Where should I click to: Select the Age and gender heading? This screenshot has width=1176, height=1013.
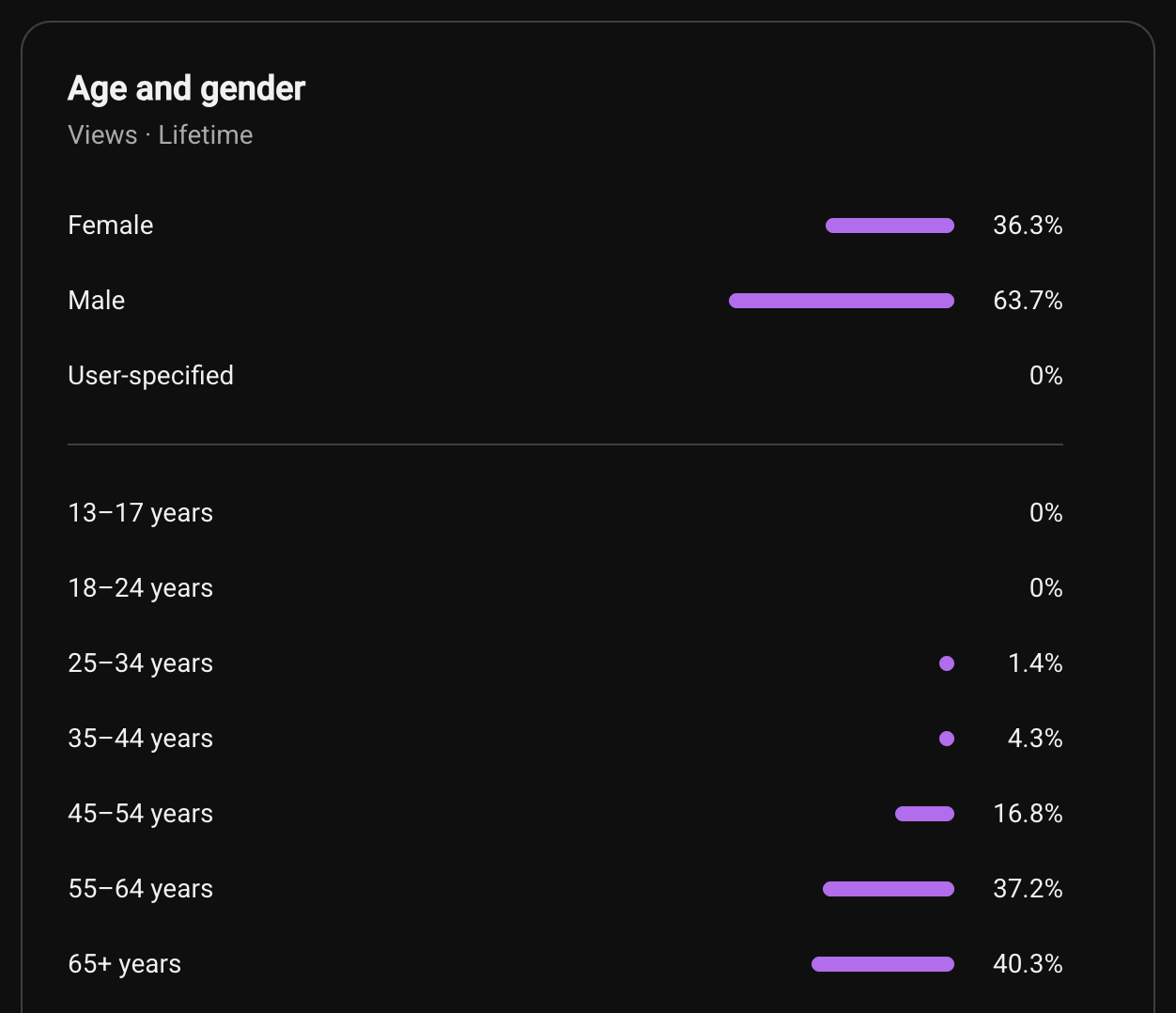pos(187,88)
